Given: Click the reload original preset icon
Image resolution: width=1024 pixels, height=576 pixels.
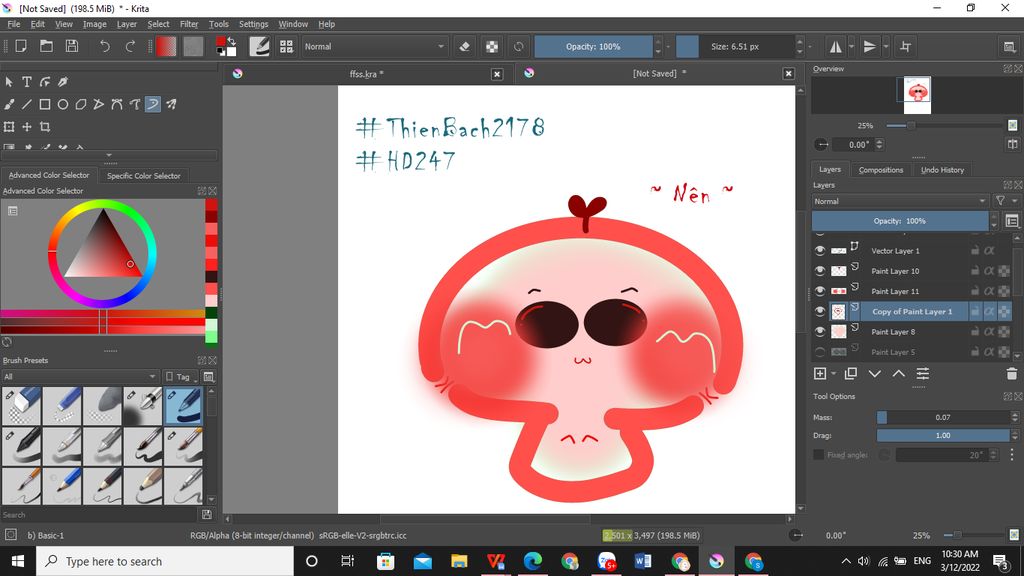Looking at the screenshot, I should 519,46.
